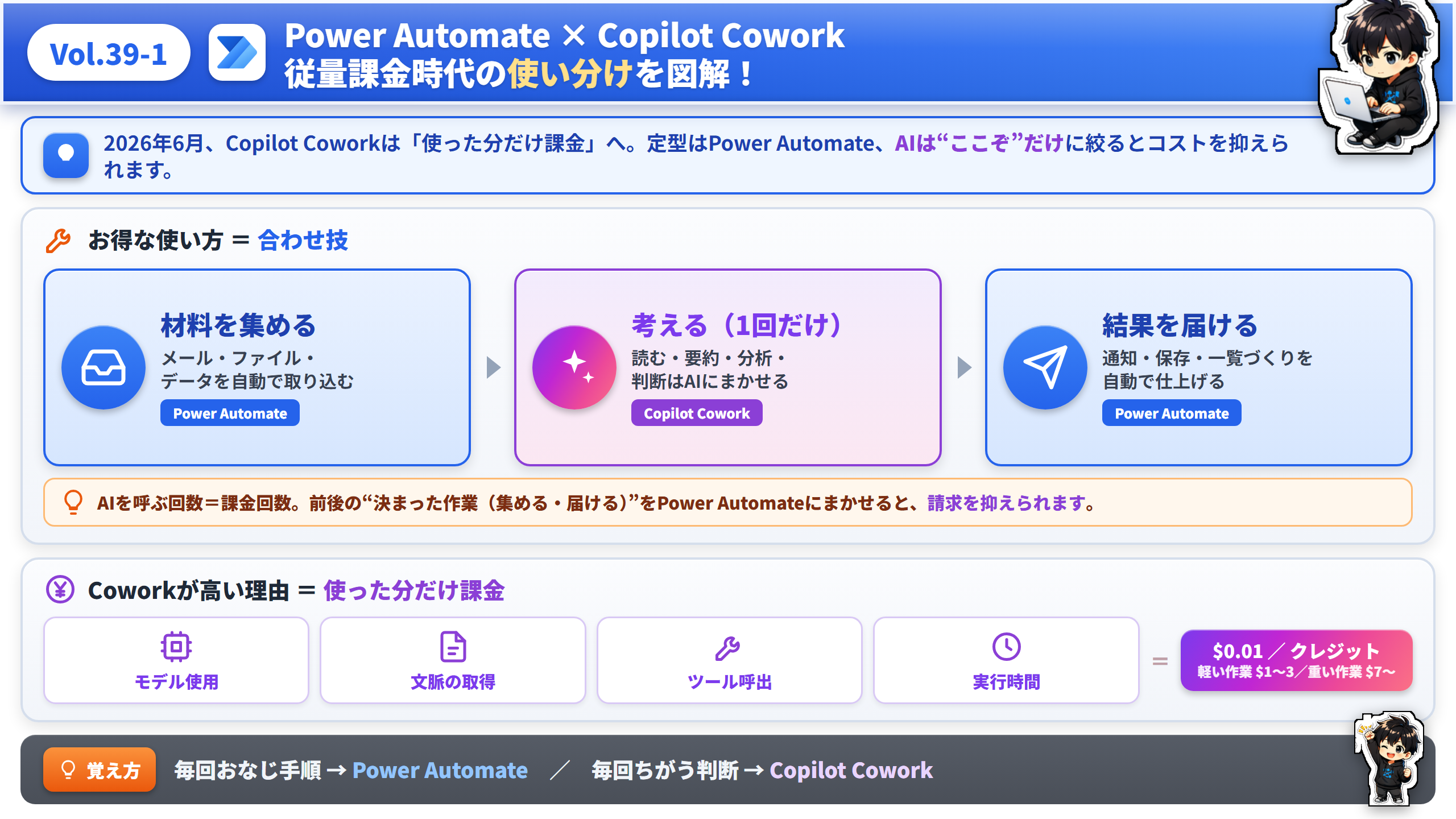Click the 使った分だけ課金 purple heading text
Viewport: 1456px width, 819px height.
point(413,590)
